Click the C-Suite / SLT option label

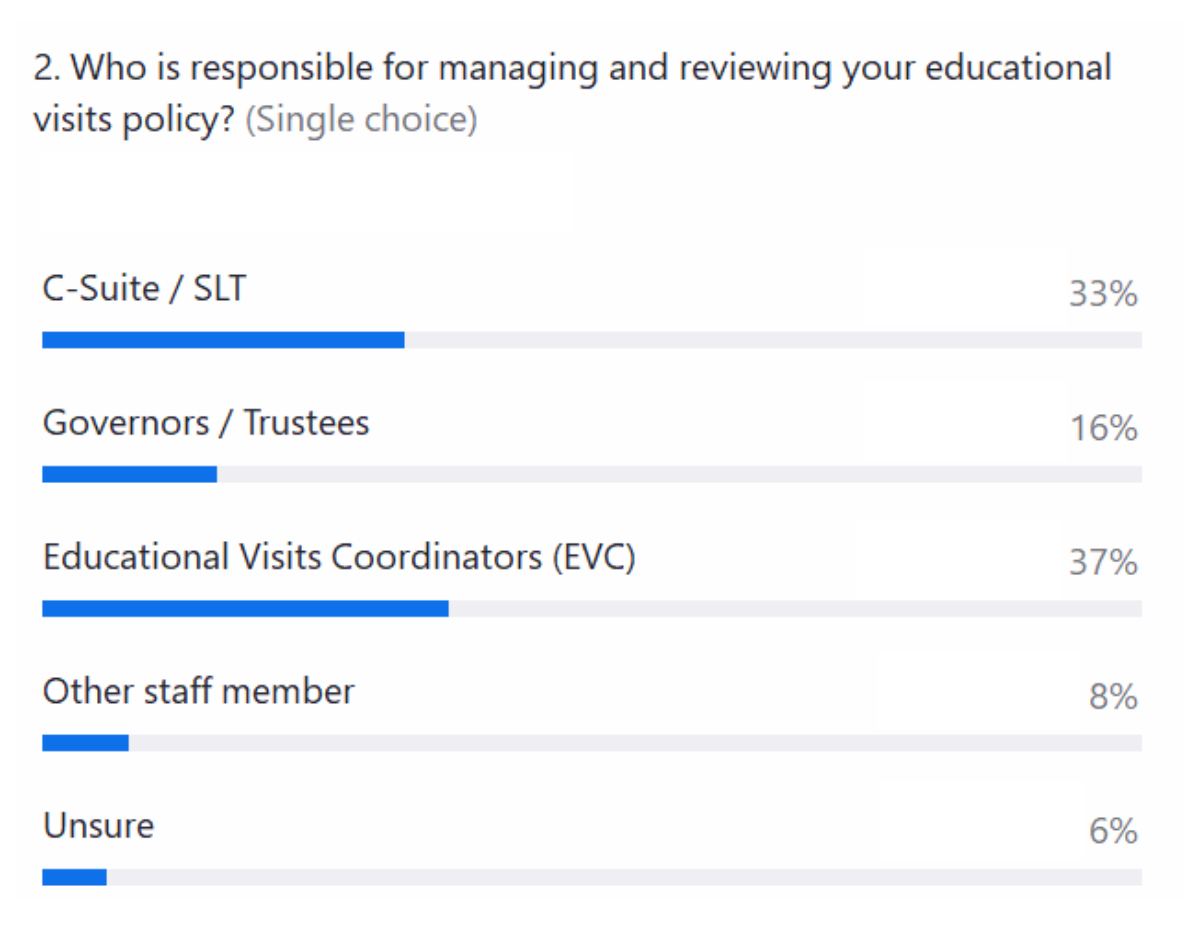pos(144,289)
